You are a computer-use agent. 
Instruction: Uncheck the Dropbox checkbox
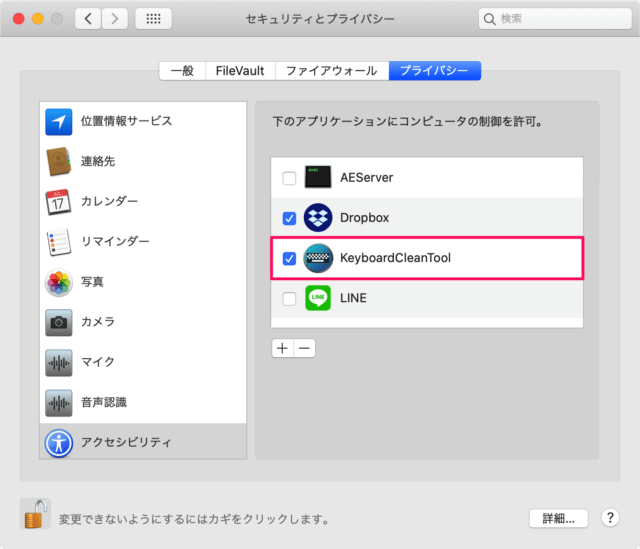click(289, 218)
